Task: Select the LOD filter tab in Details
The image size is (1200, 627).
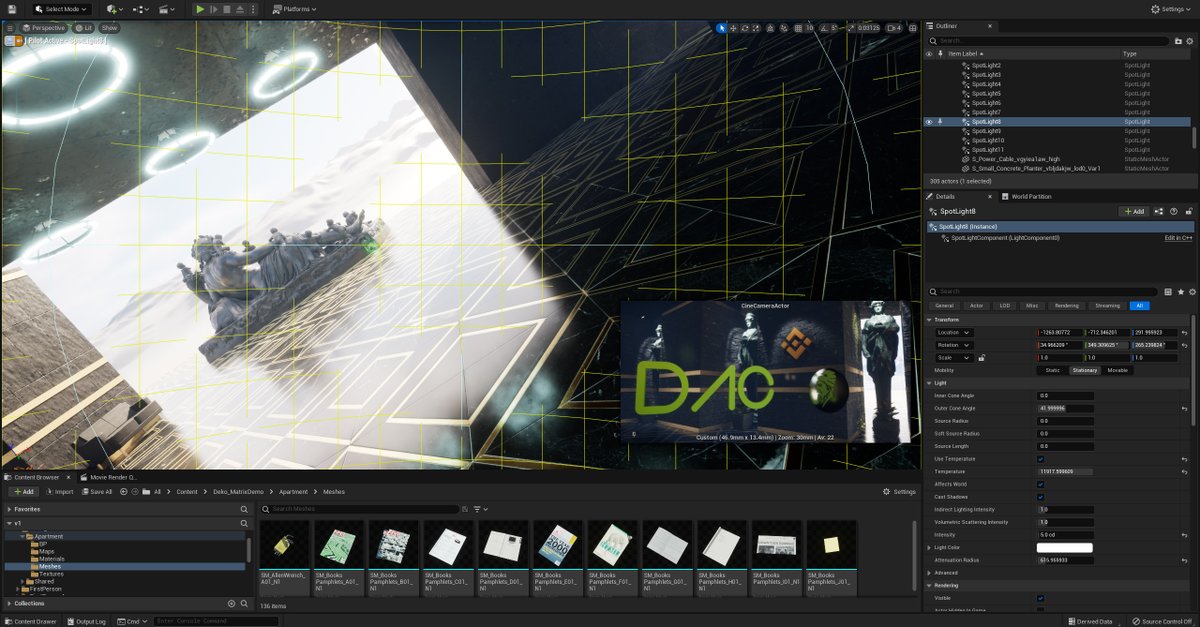Action: point(1005,306)
